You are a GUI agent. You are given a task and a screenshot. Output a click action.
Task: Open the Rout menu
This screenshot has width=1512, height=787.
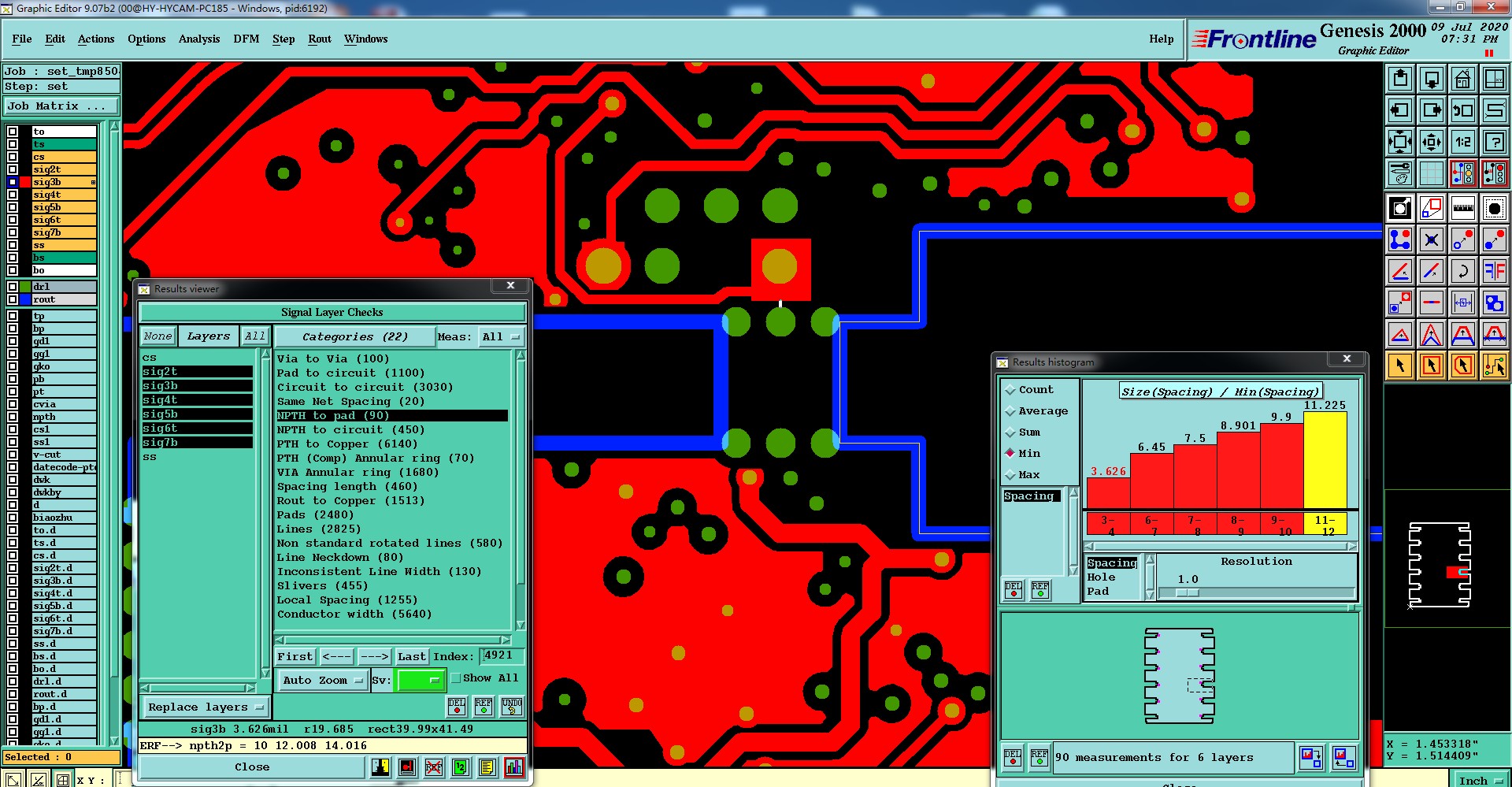(320, 39)
